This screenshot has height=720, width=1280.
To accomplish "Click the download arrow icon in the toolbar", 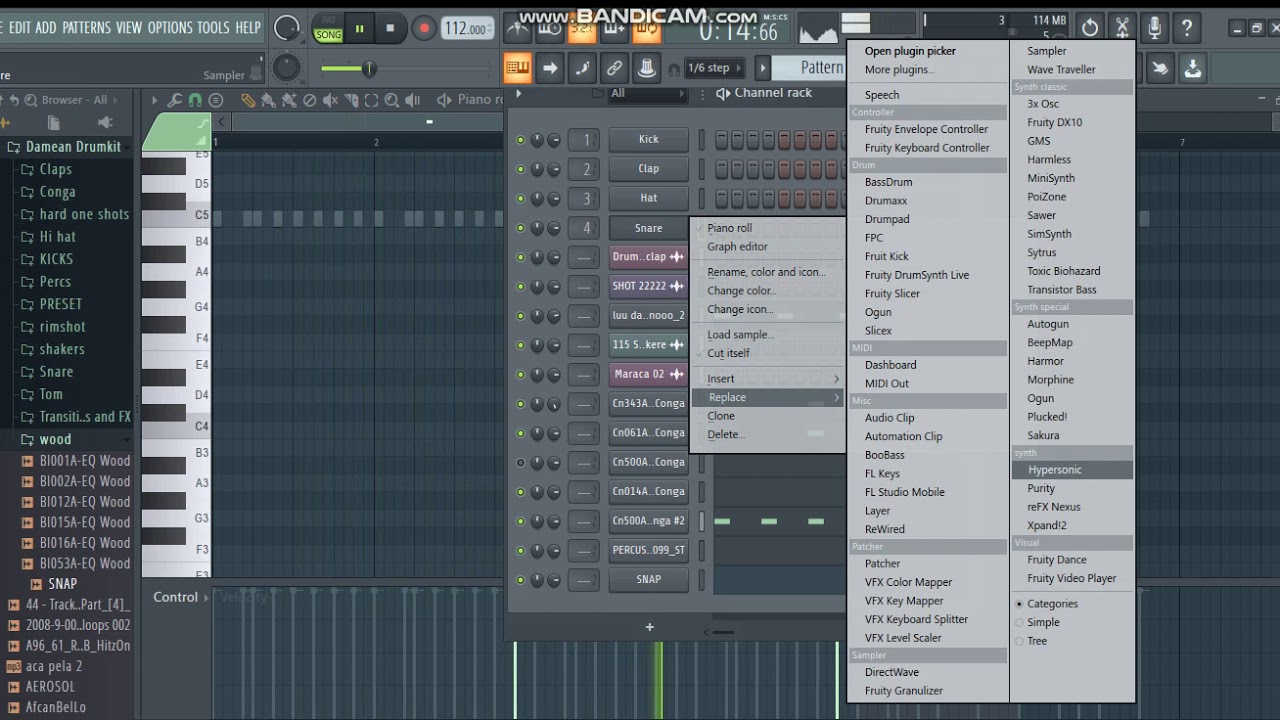I will pos(1192,68).
